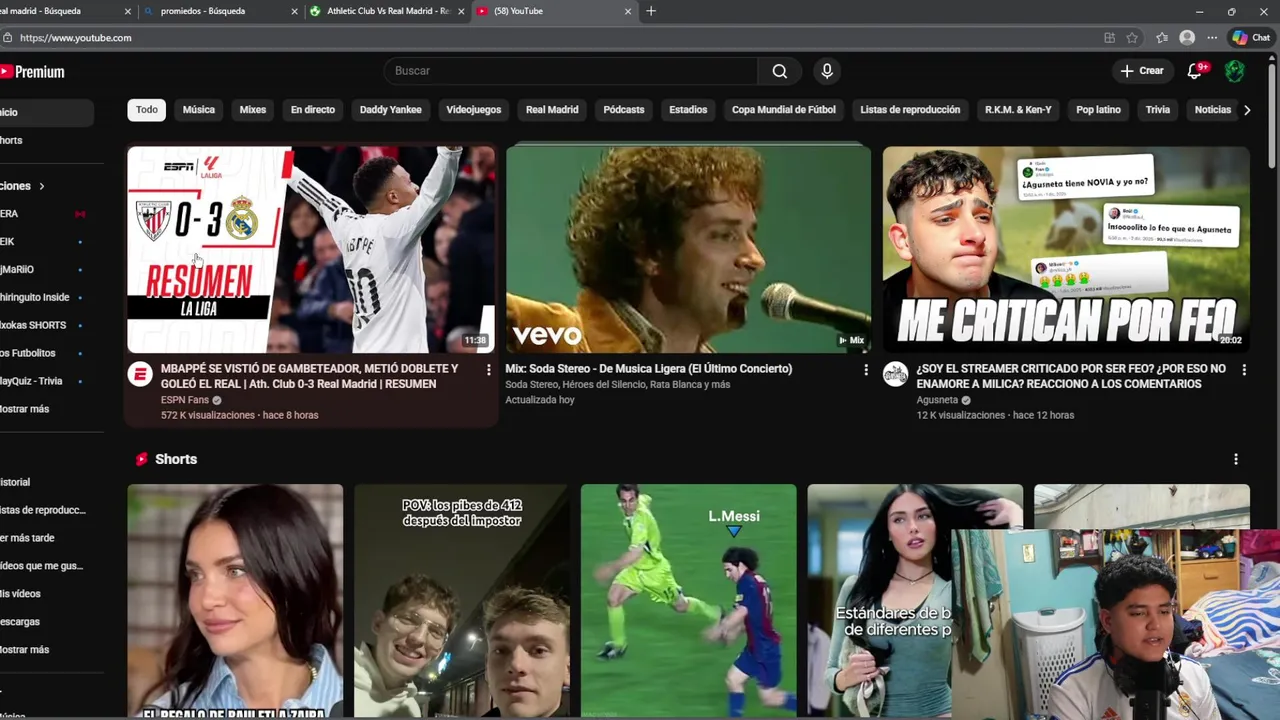Click the Buscar search field
This screenshot has width=1280, height=720.
tap(571, 71)
